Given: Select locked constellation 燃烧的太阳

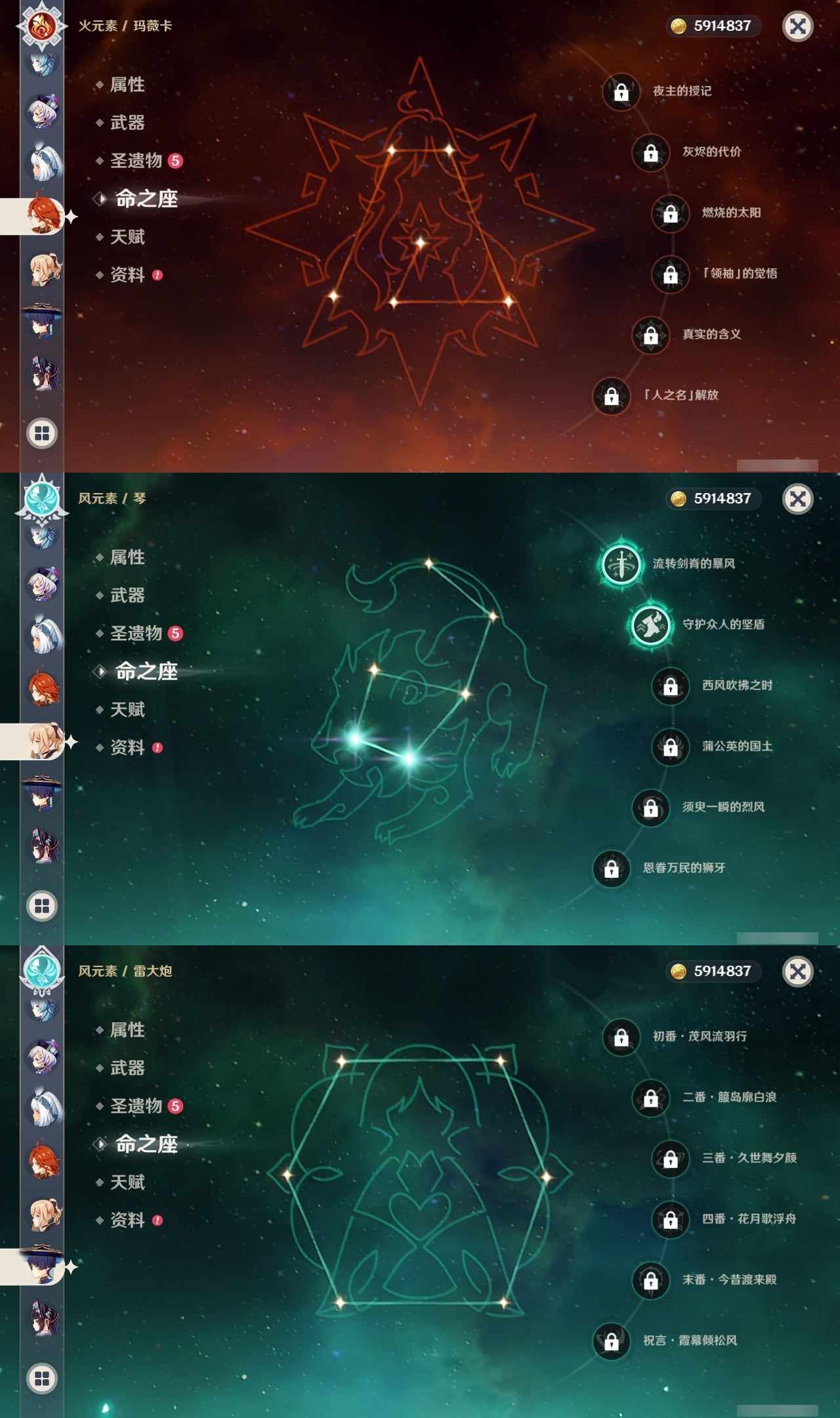Looking at the screenshot, I should (x=671, y=213).
